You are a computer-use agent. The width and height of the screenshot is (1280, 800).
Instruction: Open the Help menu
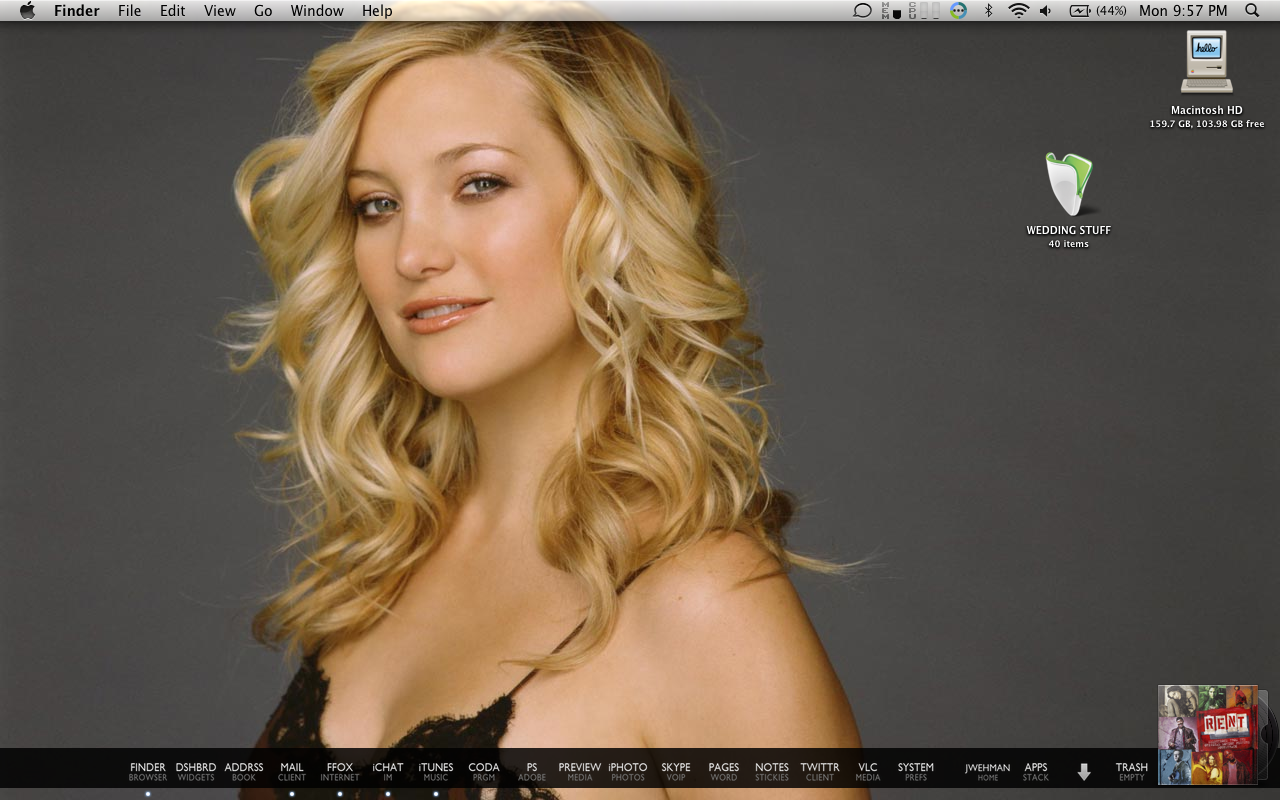pos(377,11)
